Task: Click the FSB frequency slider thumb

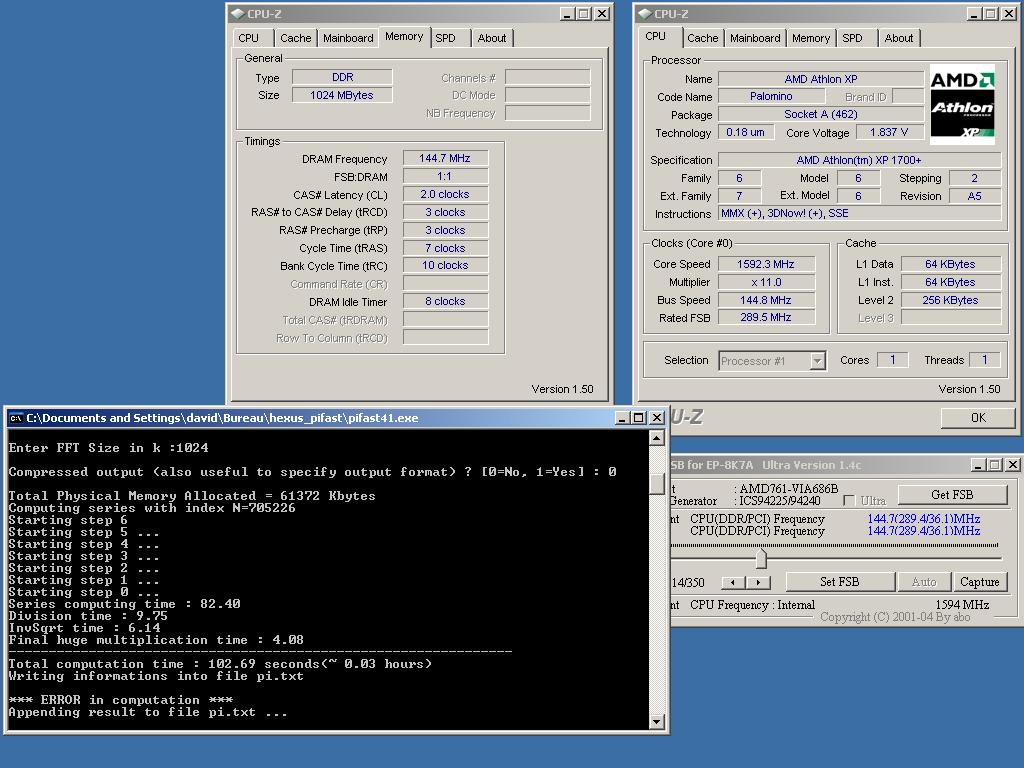Action: point(761,558)
